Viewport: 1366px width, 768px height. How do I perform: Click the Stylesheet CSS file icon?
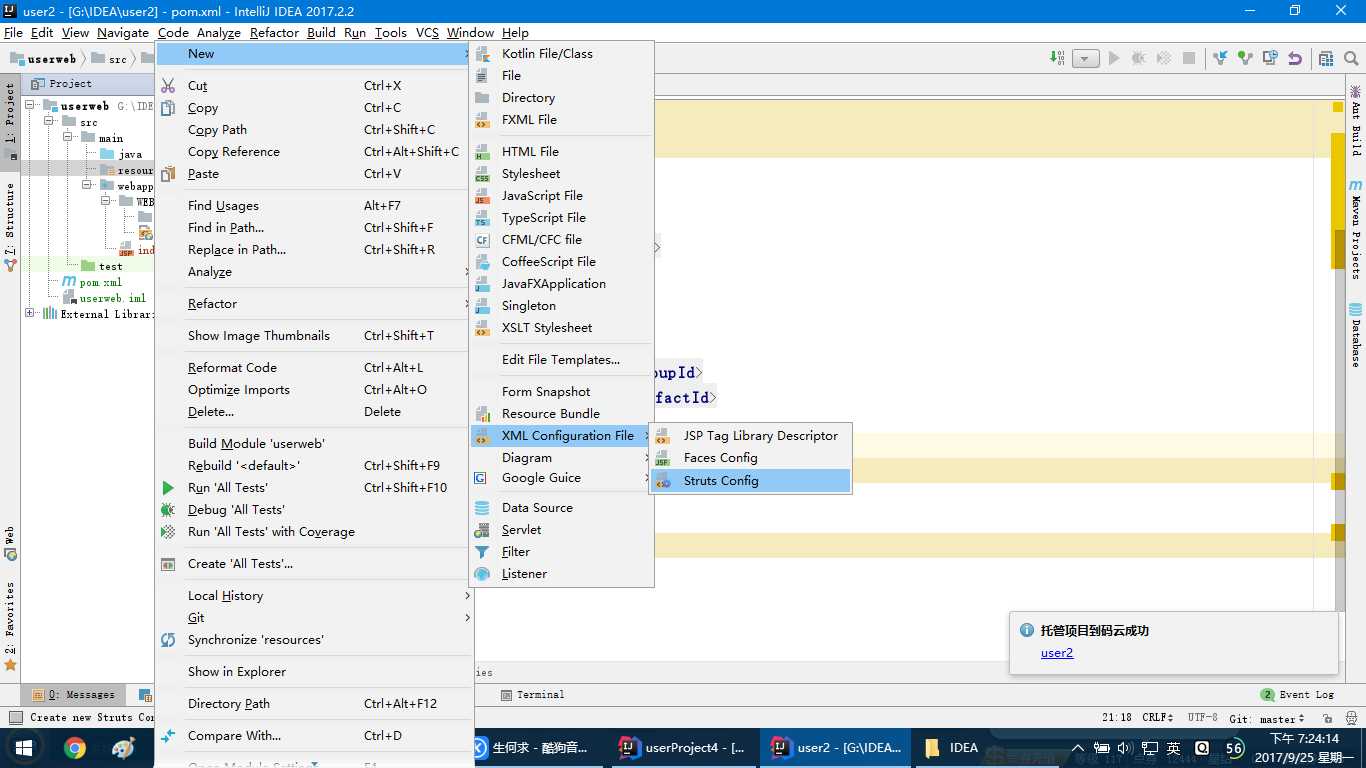point(482,174)
